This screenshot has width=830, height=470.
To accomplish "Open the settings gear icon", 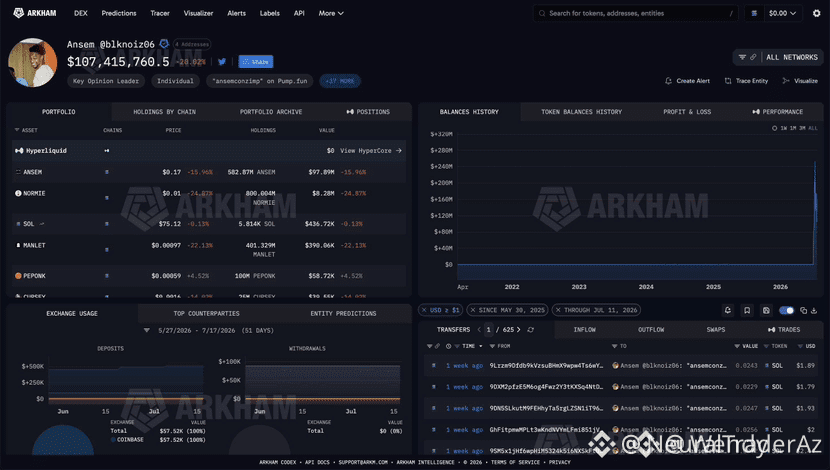I will point(816,13).
